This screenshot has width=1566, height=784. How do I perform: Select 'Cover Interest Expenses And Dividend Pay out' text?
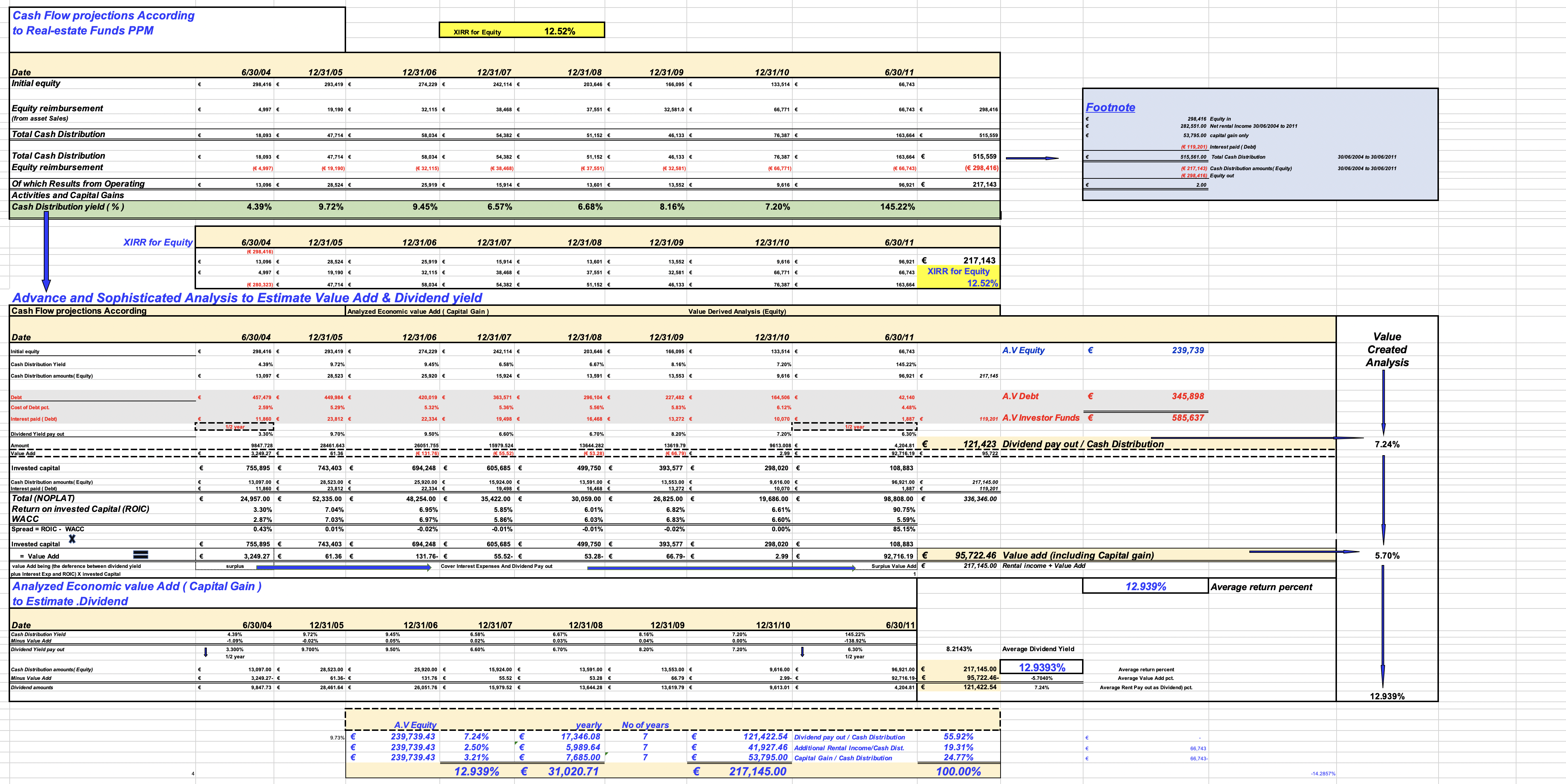click(496, 566)
